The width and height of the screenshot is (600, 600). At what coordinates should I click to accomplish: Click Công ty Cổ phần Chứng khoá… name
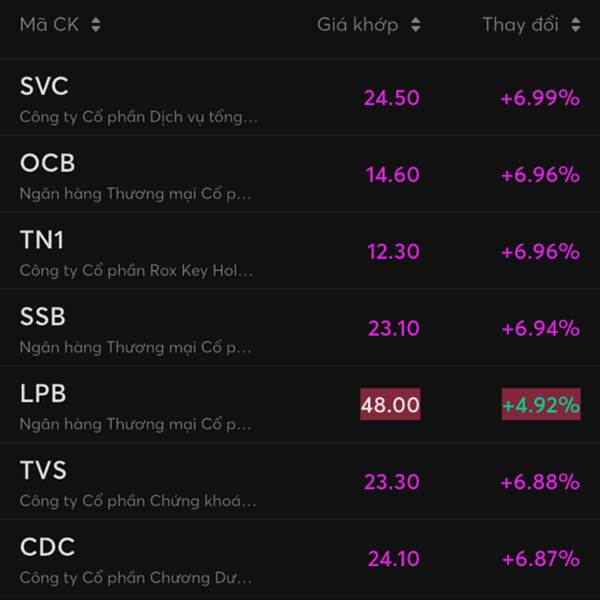tap(138, 501)
